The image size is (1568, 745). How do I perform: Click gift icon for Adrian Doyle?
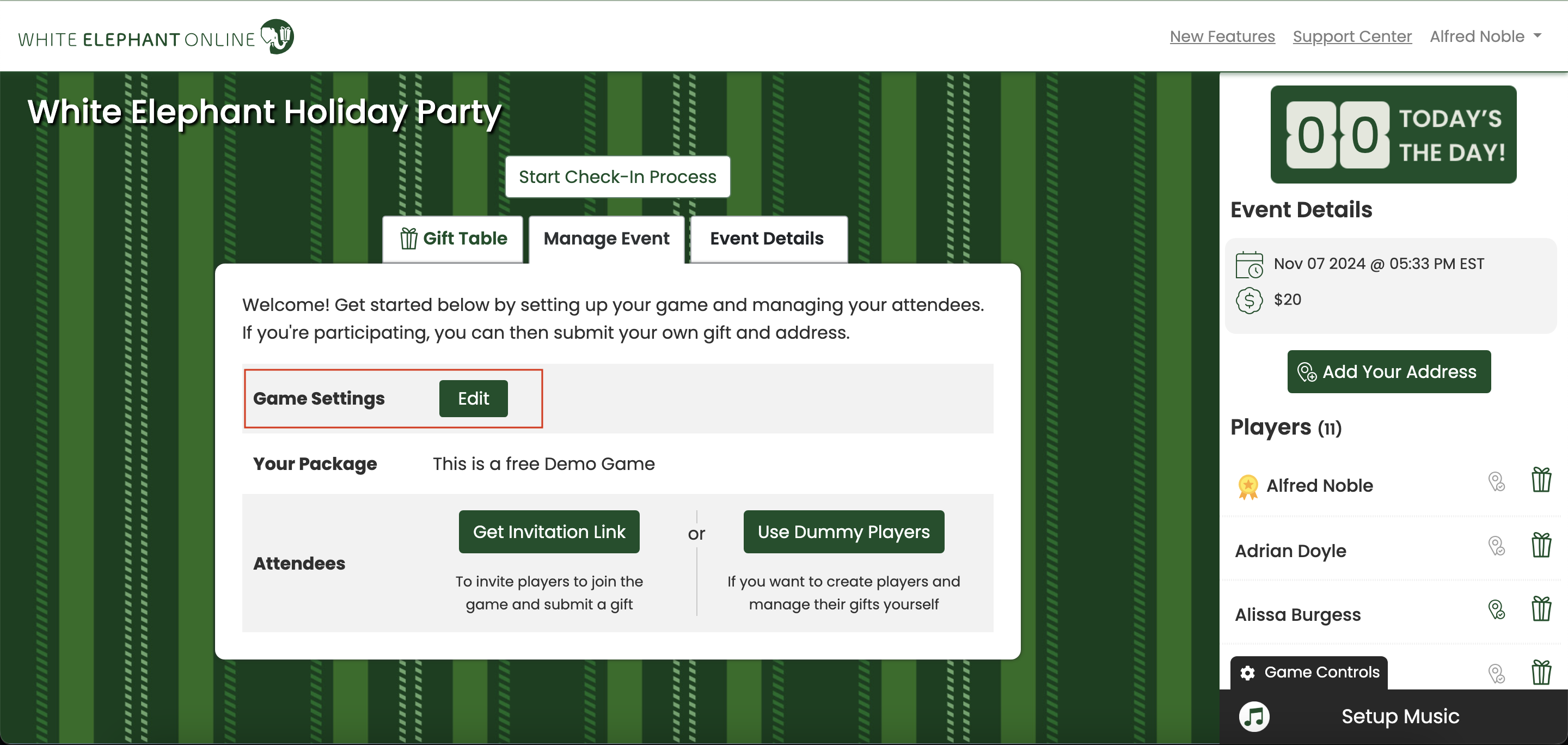[x=1541, y=544]
